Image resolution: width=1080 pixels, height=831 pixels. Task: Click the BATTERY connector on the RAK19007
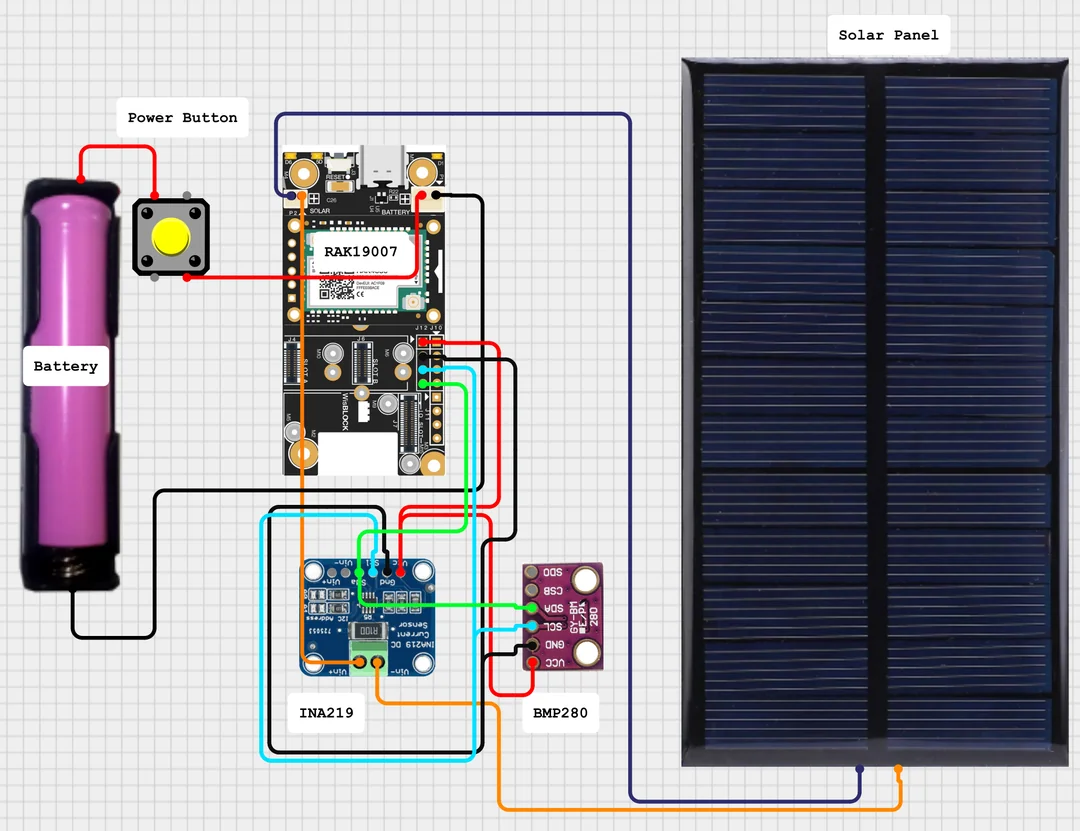(x=428, y=201)
